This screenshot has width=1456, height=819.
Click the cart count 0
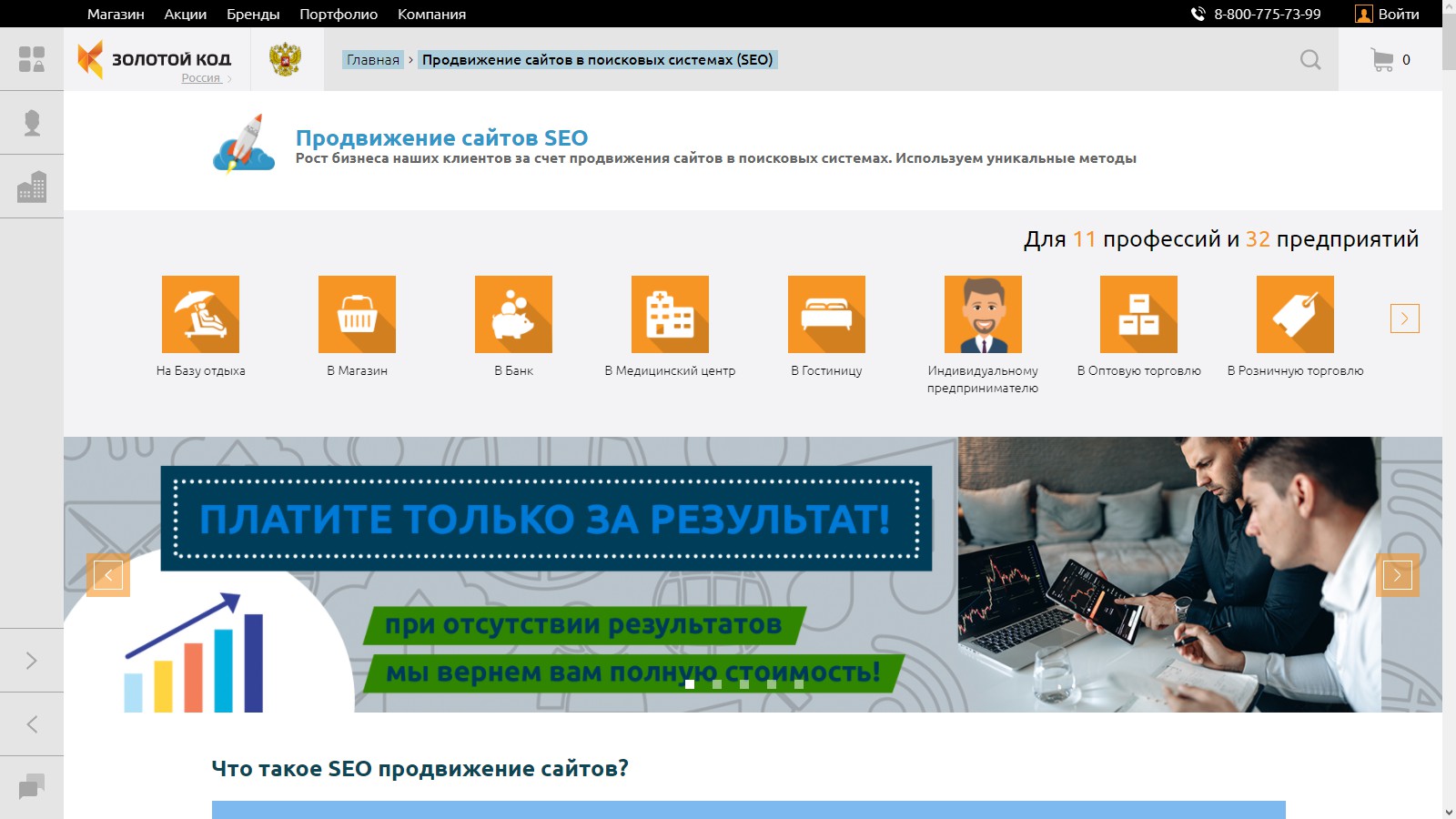(x=1406, y=60)
